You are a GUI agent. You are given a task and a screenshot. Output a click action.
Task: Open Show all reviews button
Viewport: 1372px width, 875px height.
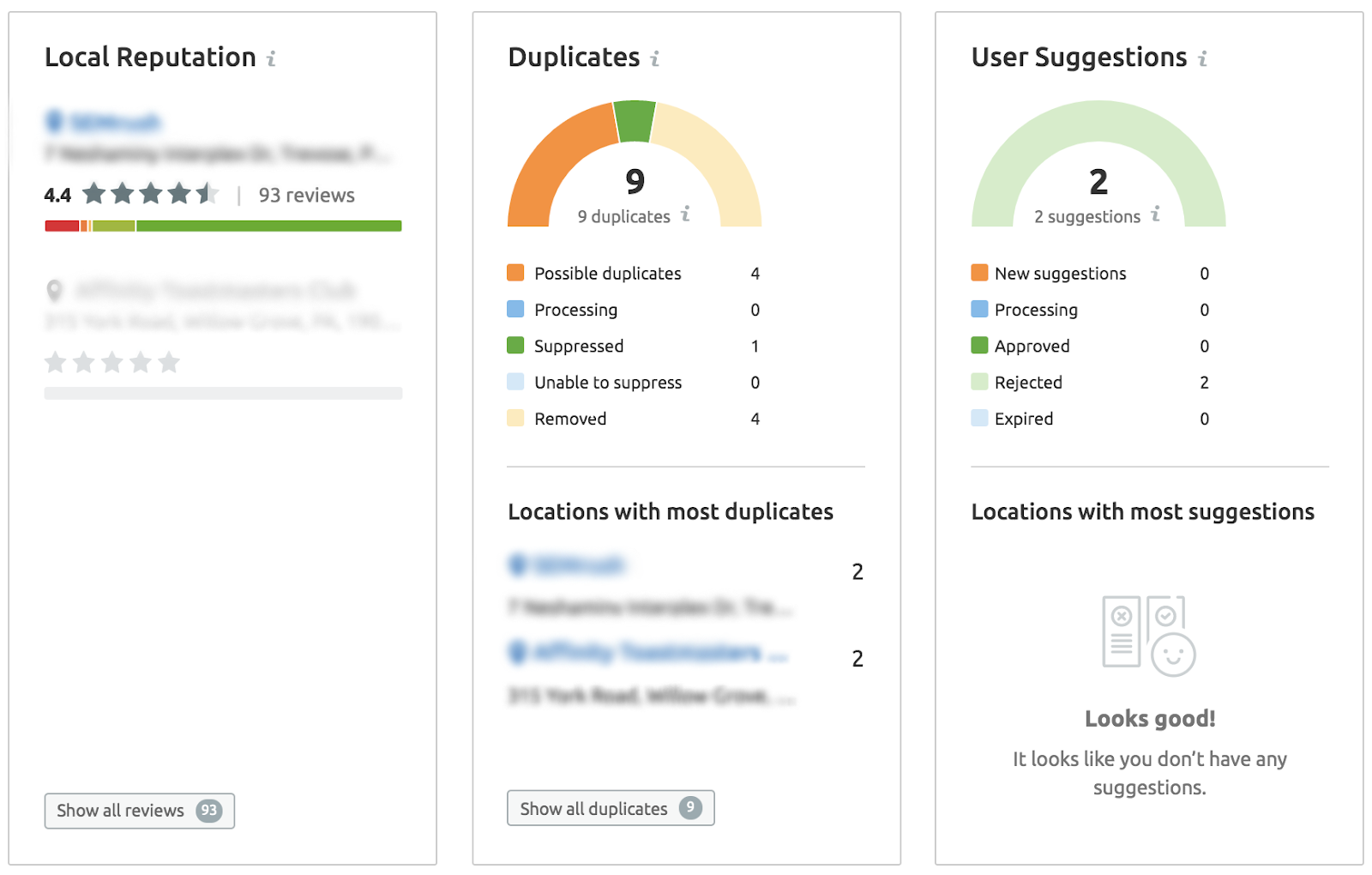[139, 811]
